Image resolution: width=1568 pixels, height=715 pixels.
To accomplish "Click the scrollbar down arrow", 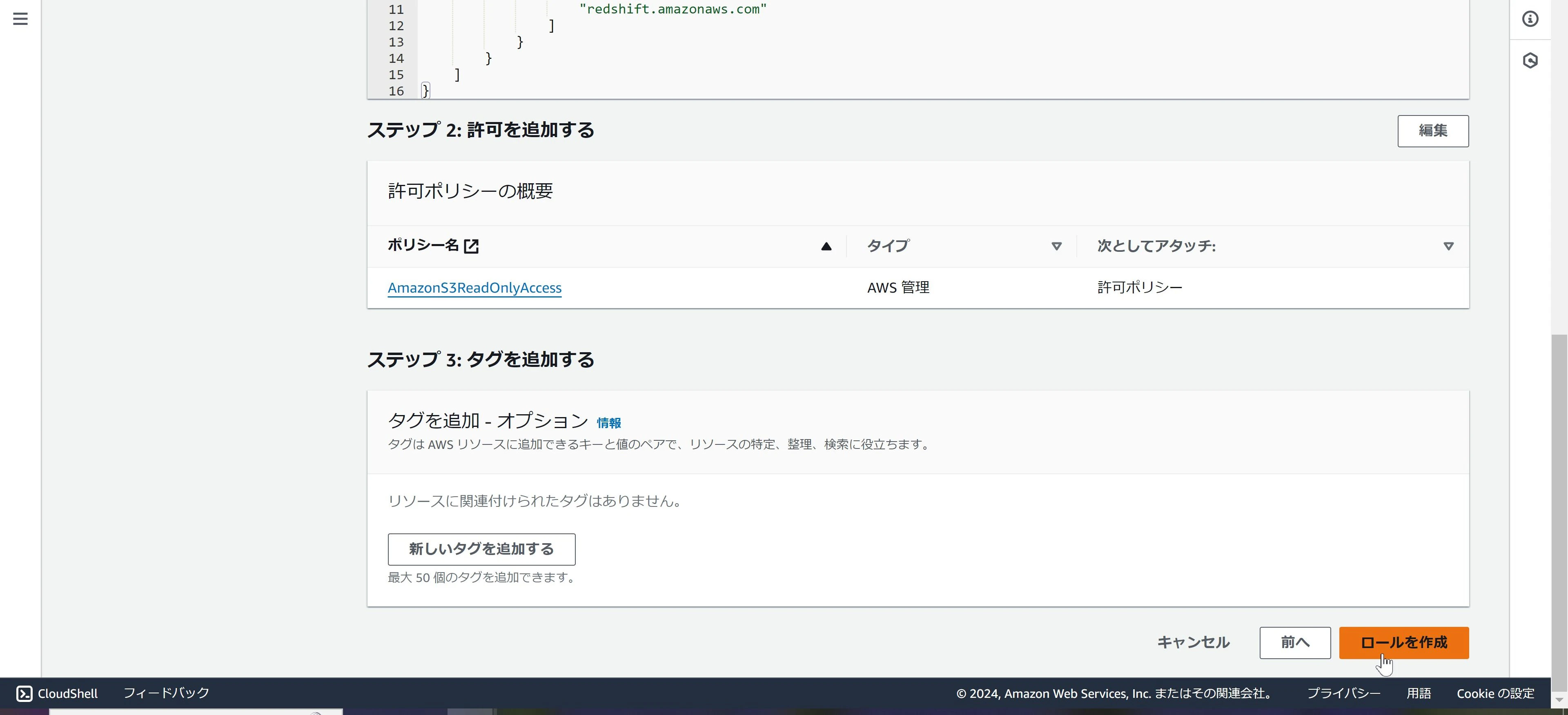I will (1559, 700).
